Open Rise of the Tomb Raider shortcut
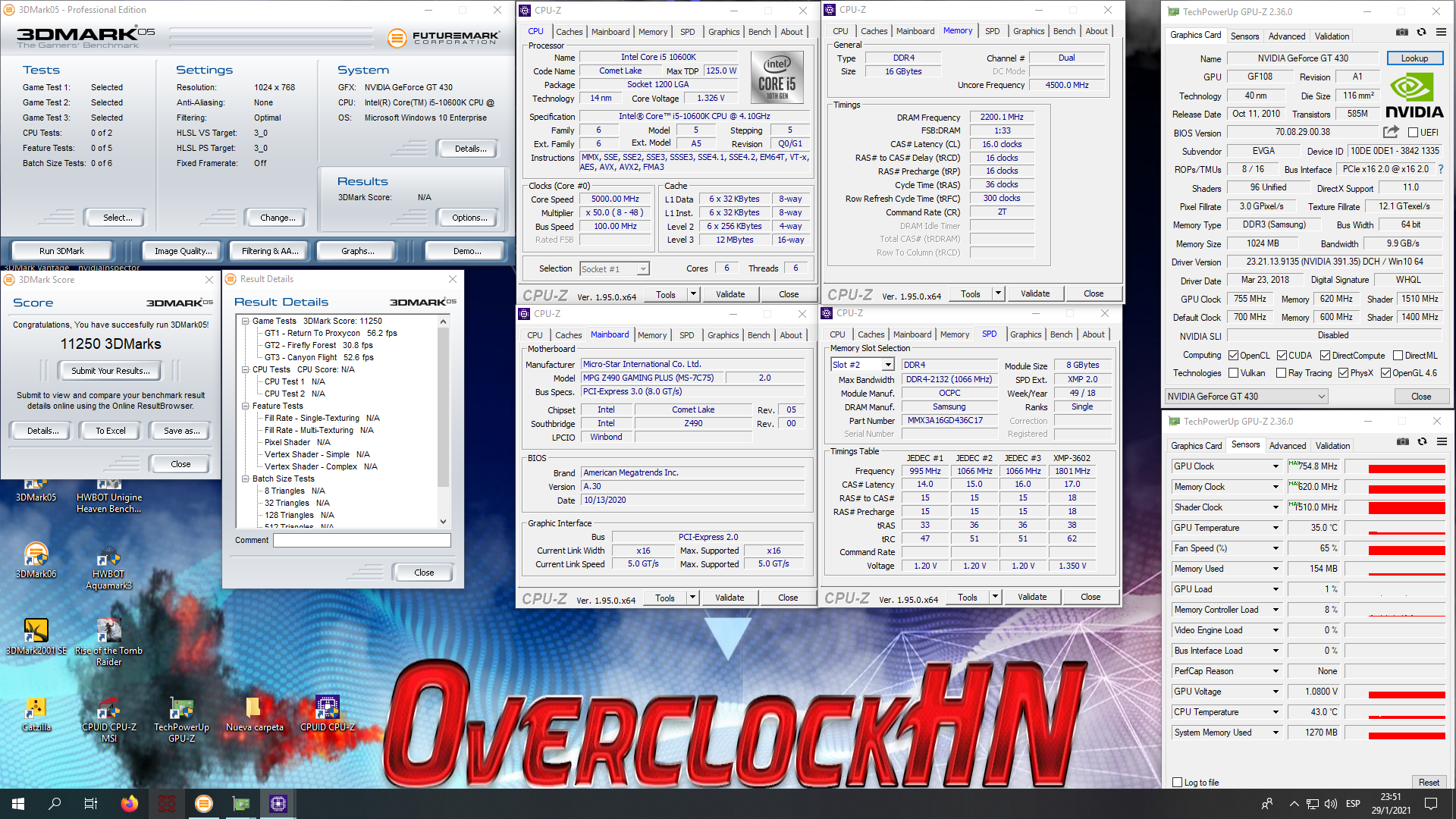 coord(108,642)
